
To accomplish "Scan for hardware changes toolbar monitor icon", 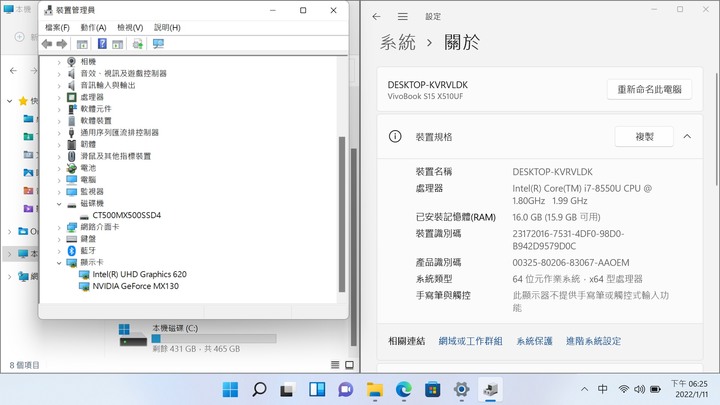I will click(158, 44).
